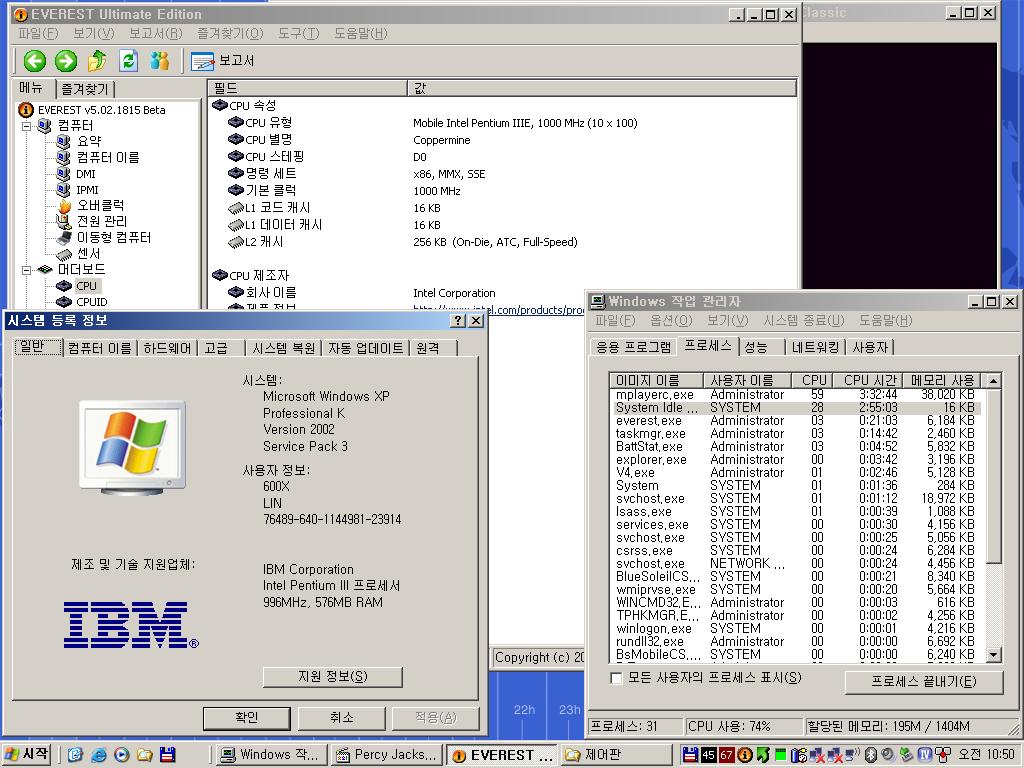
Task: Collapse the 컴퓨터 tree branch
Action: (x=24, y=125)
